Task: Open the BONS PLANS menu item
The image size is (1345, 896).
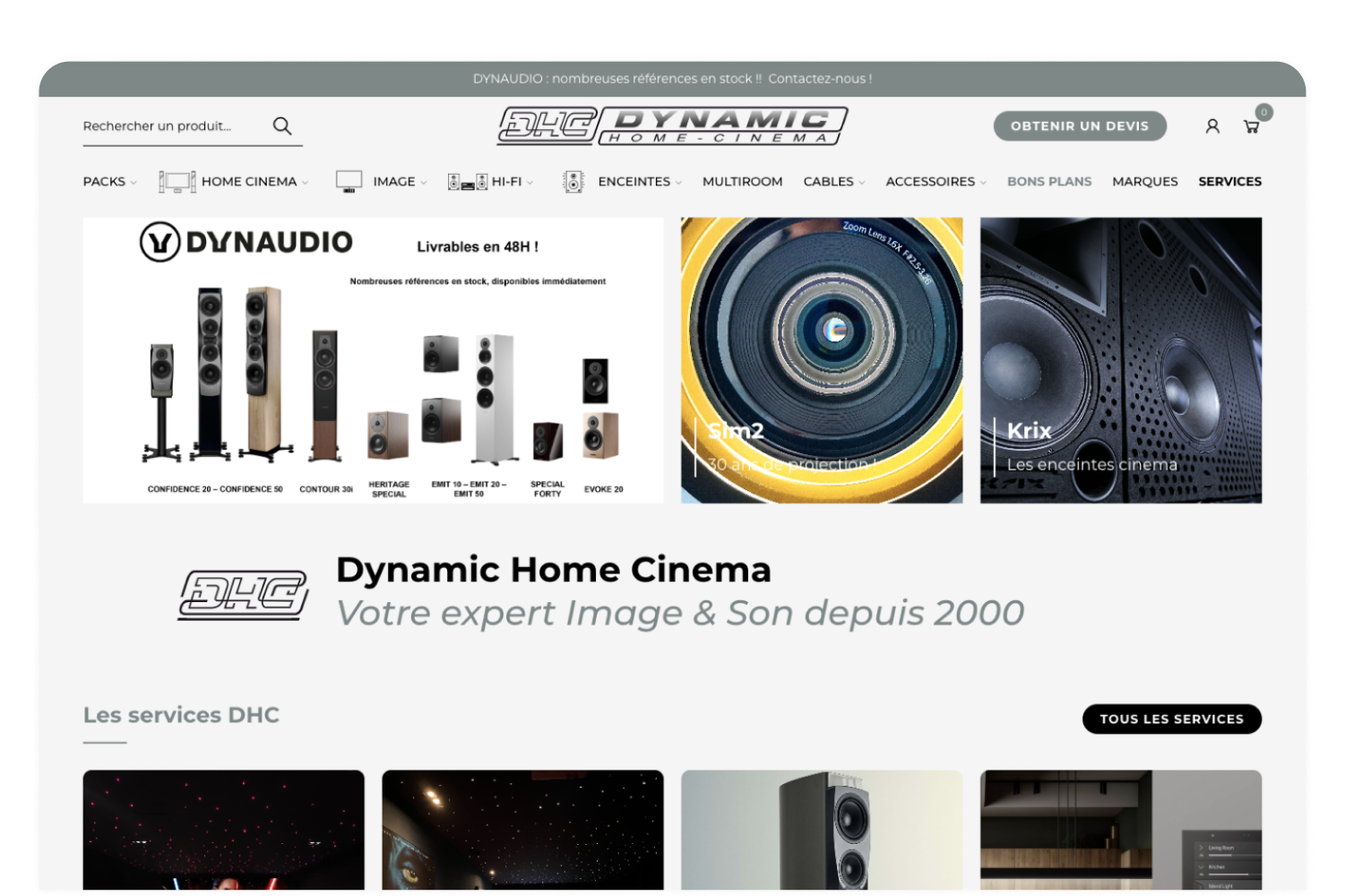Action: pos(1049,182)
